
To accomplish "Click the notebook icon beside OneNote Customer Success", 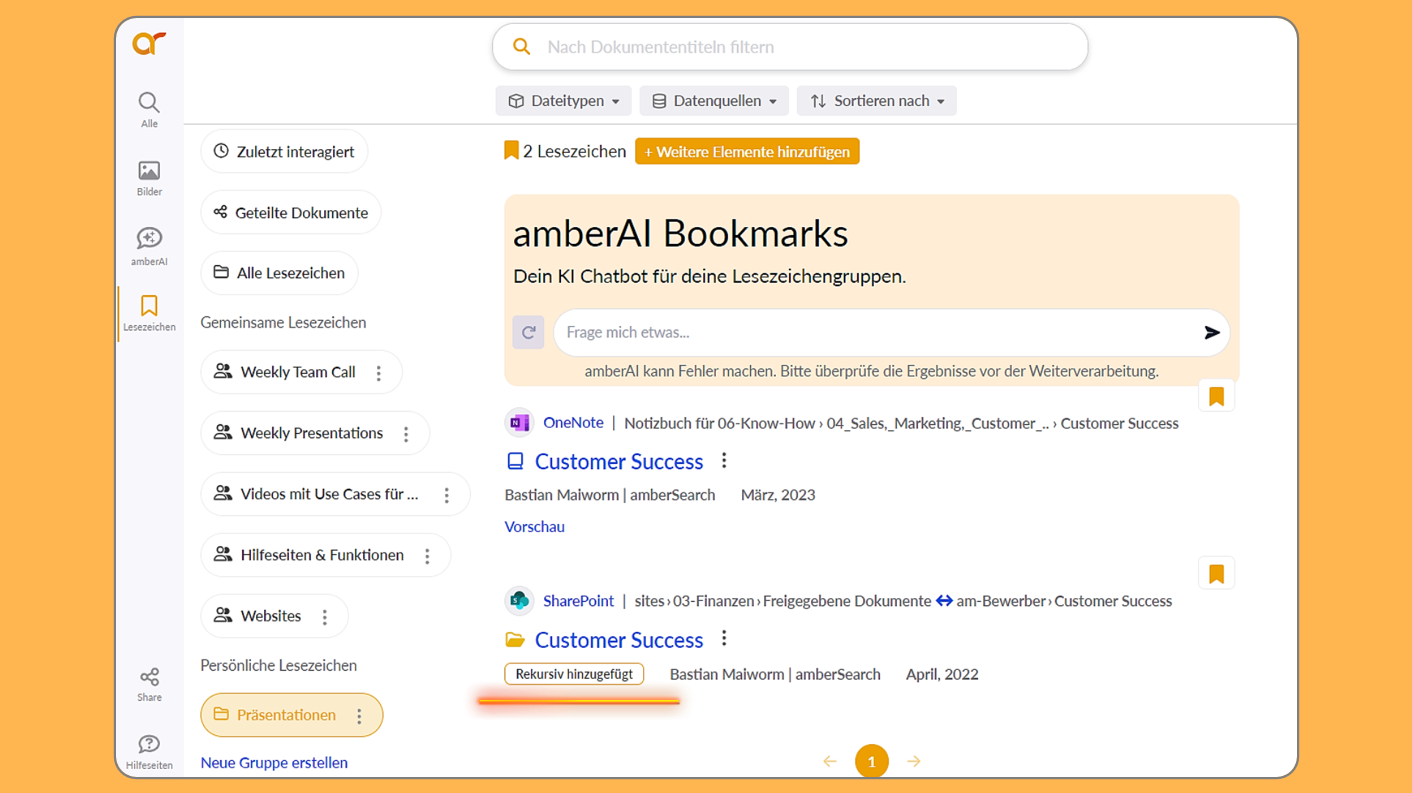I will 515,461.
